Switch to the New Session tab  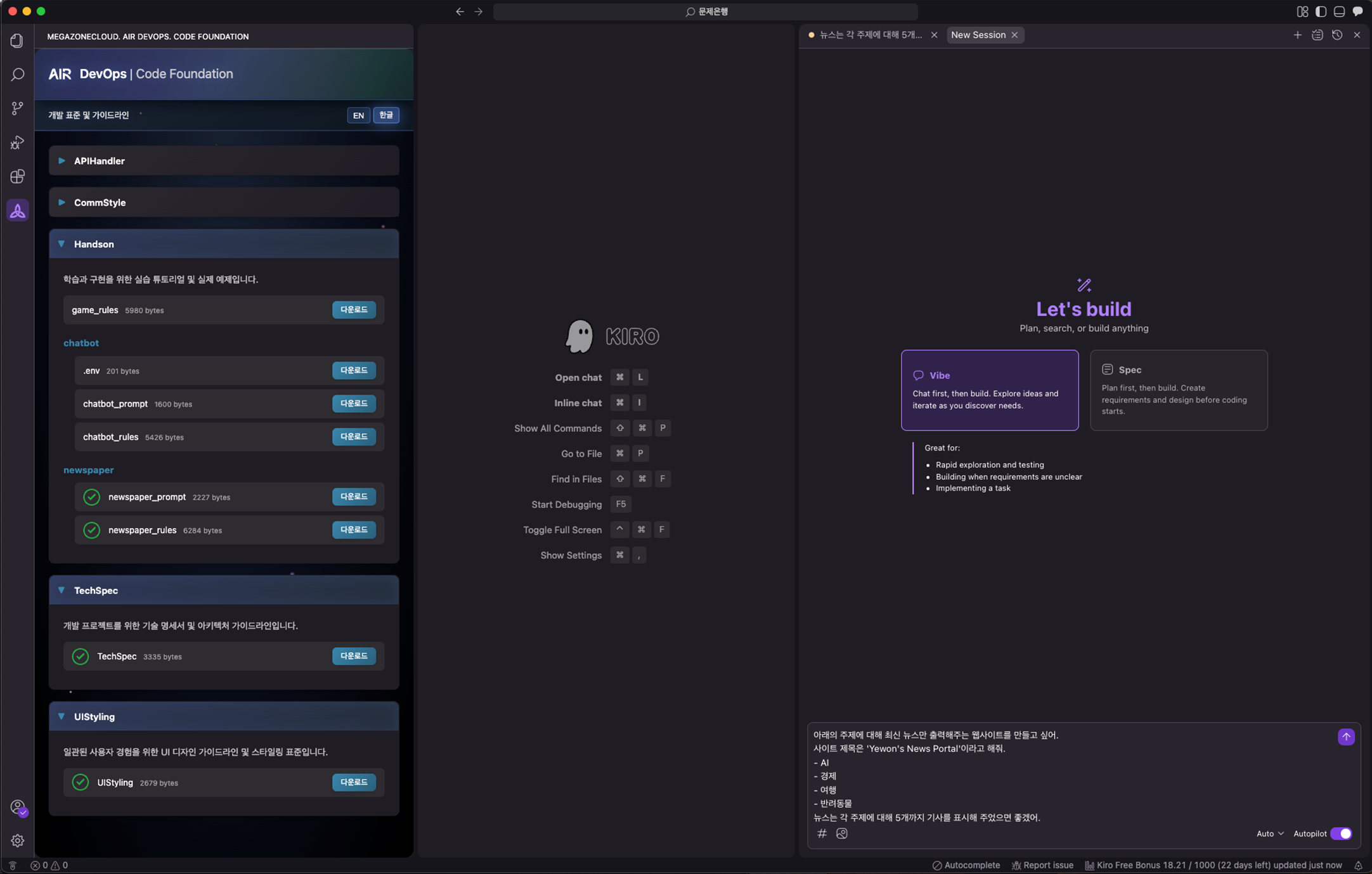pos(978,35)
